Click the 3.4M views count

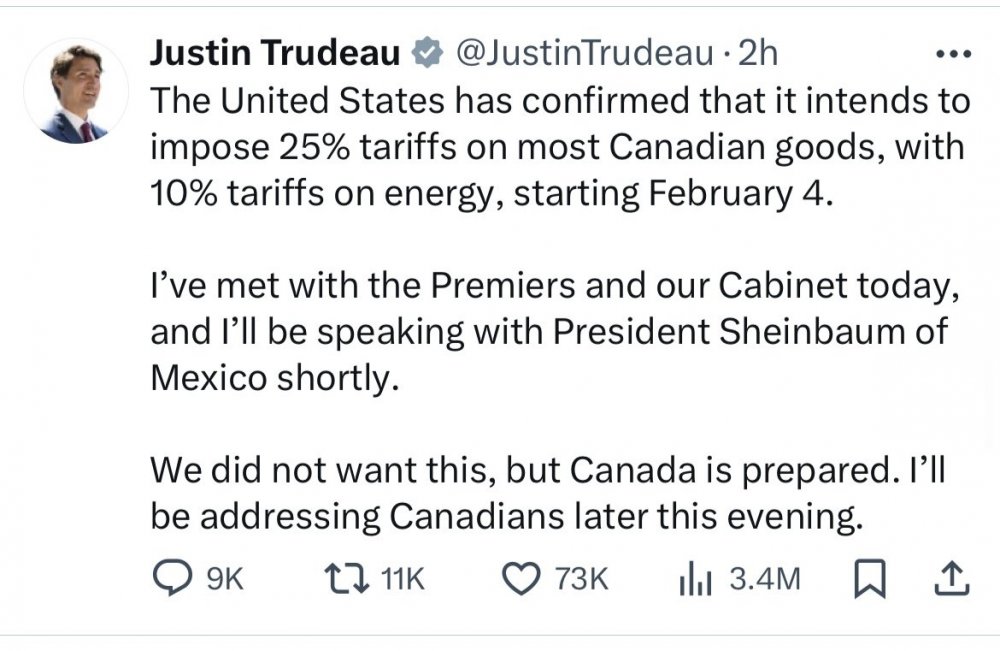[764, 580]
